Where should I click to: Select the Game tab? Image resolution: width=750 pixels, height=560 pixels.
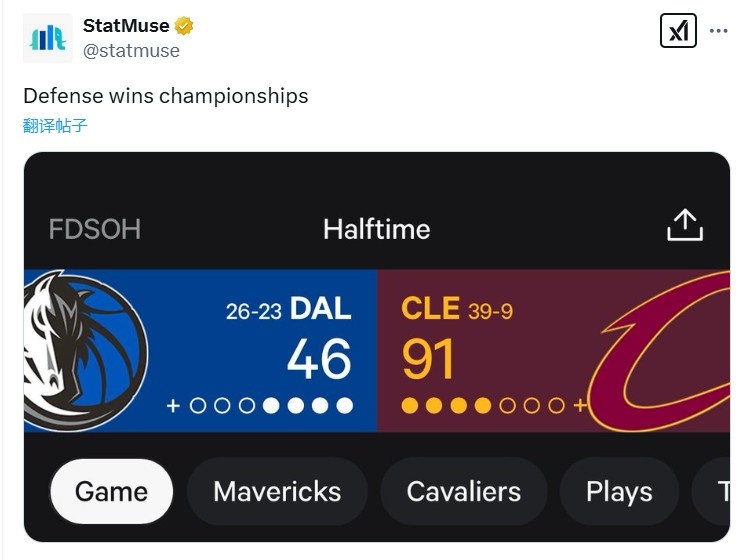coord(111,491)
